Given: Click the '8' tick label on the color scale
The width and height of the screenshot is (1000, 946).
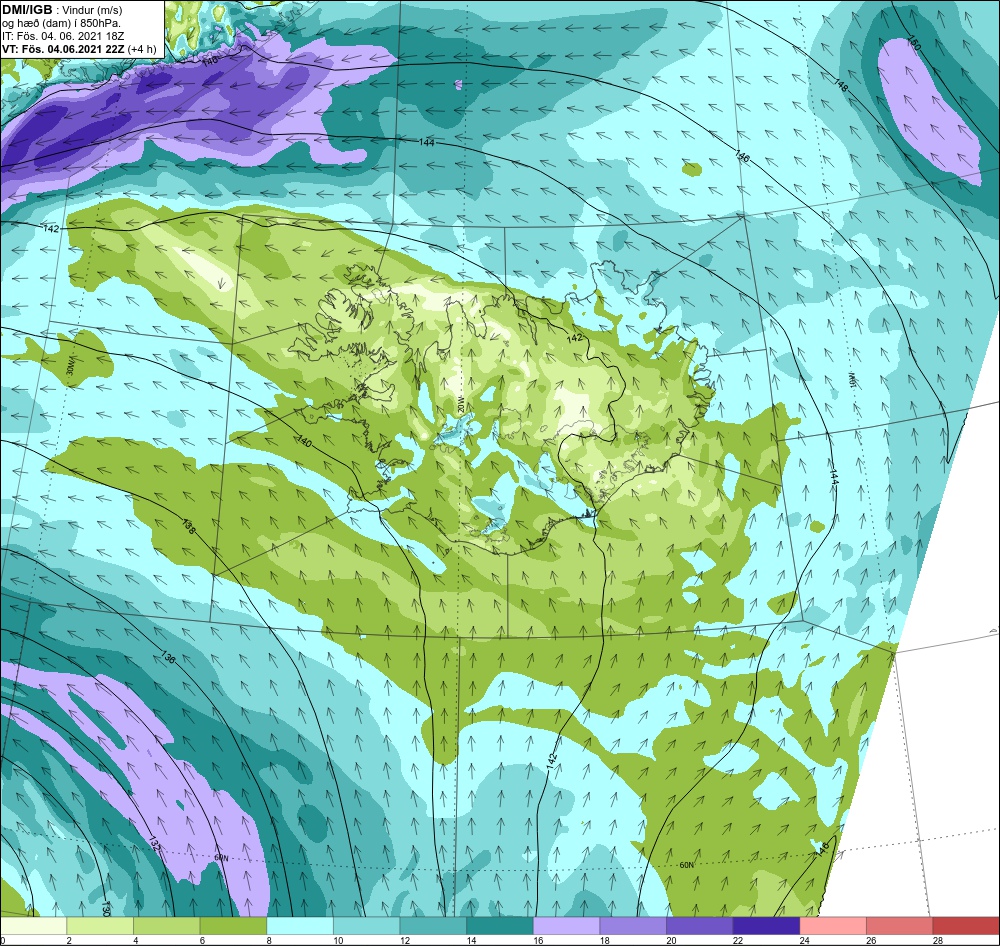Looking at the screenshot, I should pyautogui.click(x=269, y=940).
